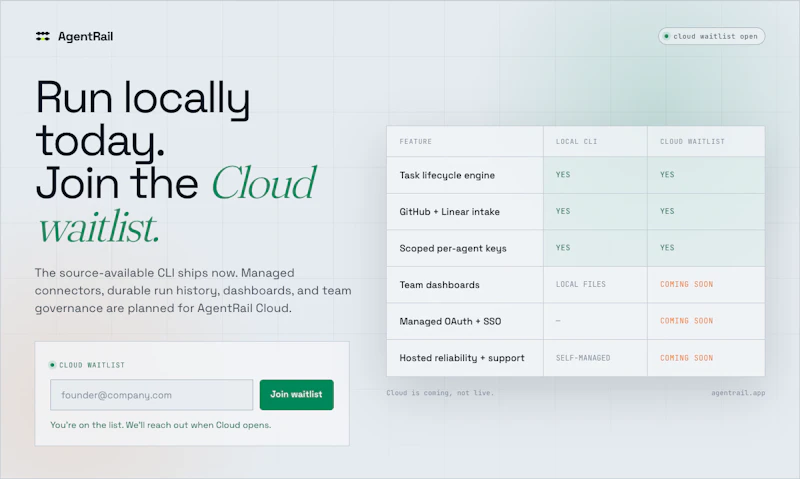Click Cloud YES for Task lifecycle engine
800x479 pixels.
tap(667, 174)
